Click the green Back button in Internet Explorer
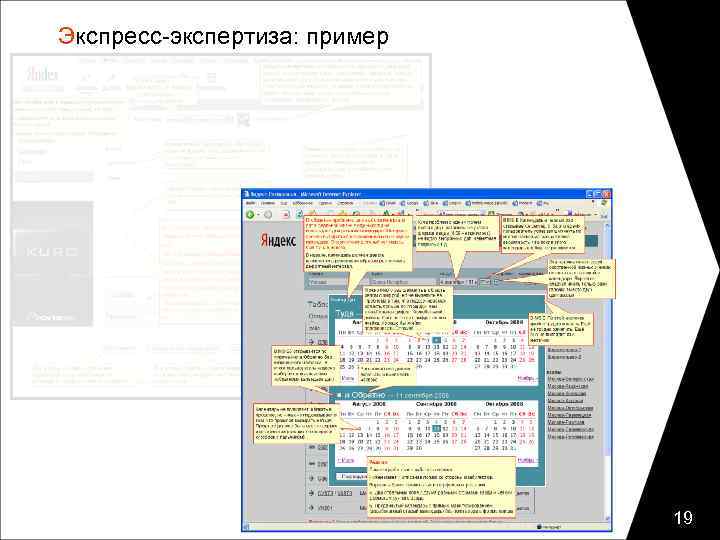Viewport: 720px width, 540px height. 250,214
